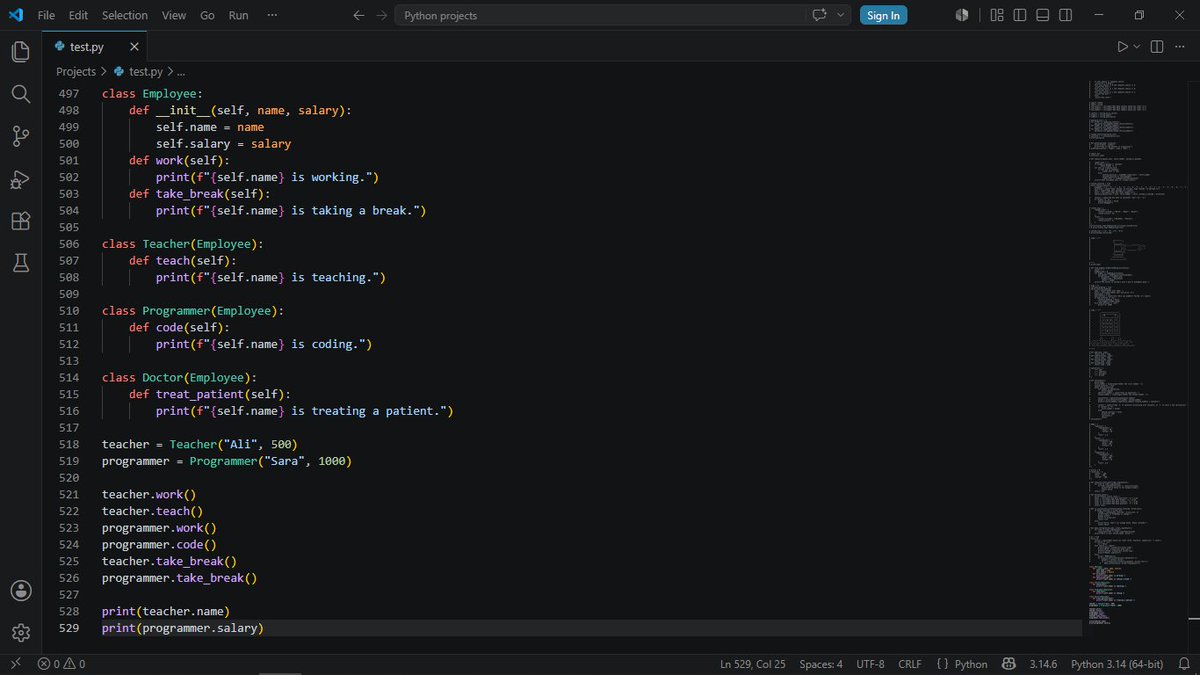Open the Go menu
The height and width of the screenshot is (675, 1200).
[x=207, y=15]
